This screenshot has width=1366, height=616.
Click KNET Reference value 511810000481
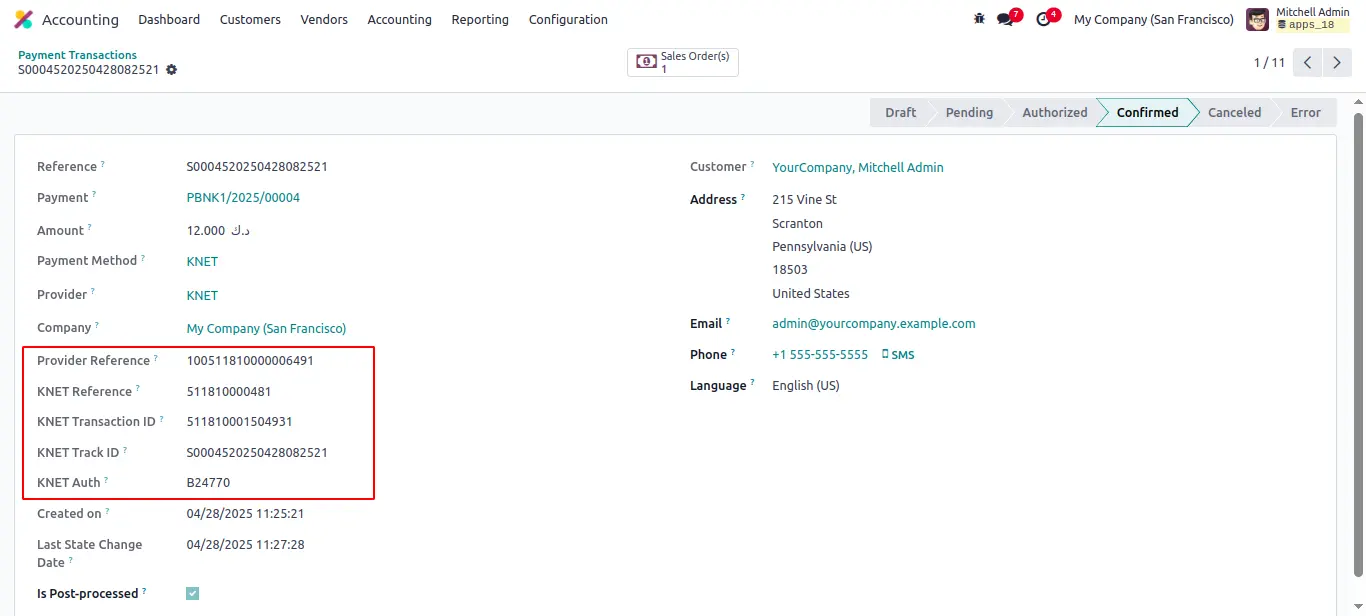[229, 392]
